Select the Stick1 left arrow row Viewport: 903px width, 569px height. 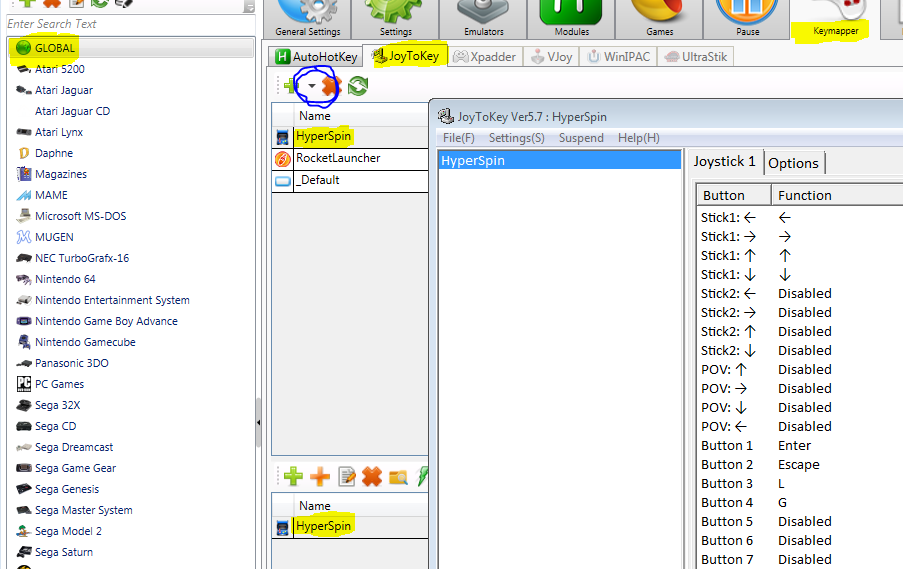(800, 218)
